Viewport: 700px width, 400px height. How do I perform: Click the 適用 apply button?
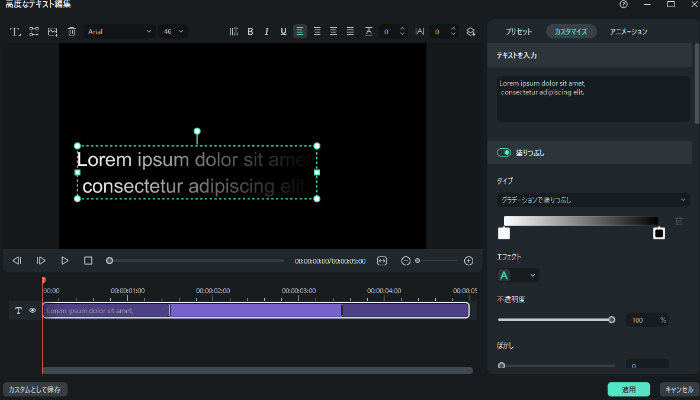point(629,390)
